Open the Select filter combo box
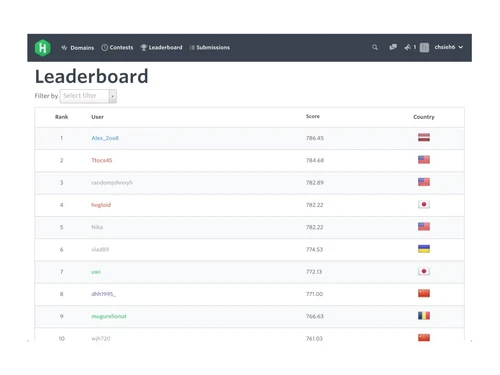Screen dimensions: 500x375 [x=88, y=96]
